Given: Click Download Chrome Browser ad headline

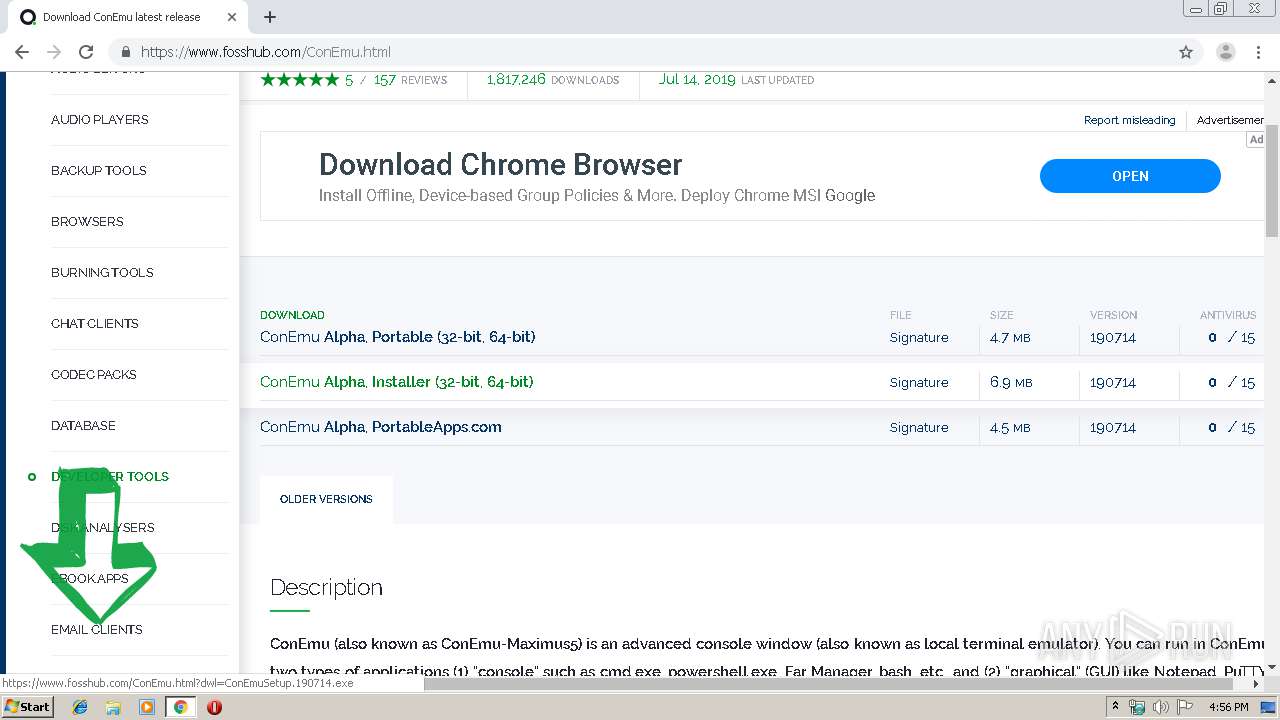Looking at the screenshot, I should pyautogui.click(x=500, y=164).
